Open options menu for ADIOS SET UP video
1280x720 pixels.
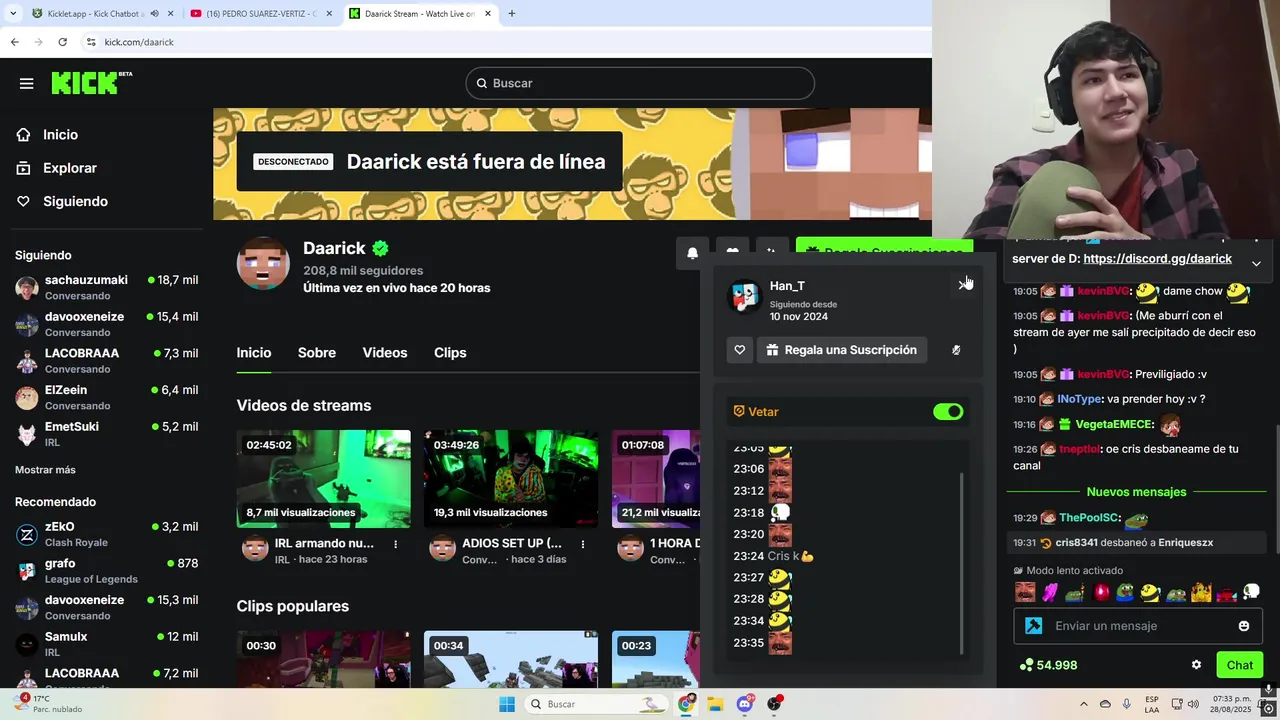(584, 544)
